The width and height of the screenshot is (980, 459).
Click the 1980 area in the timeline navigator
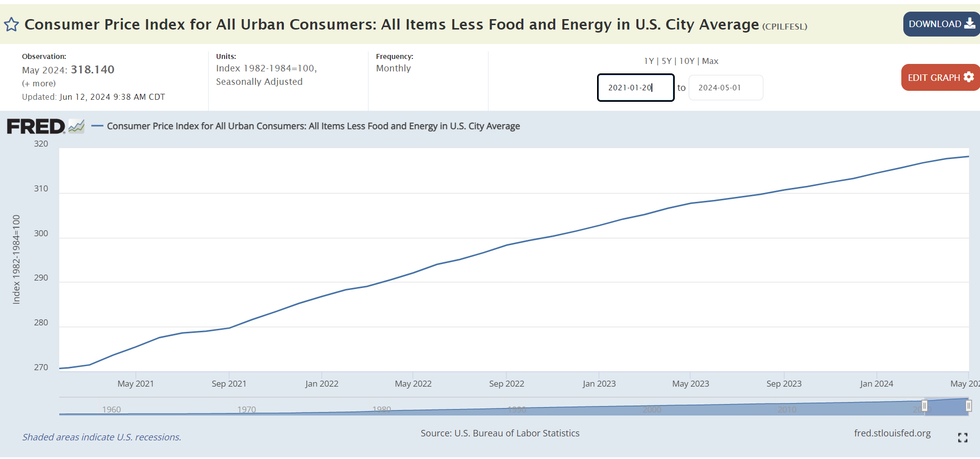[x=381, y=409]
